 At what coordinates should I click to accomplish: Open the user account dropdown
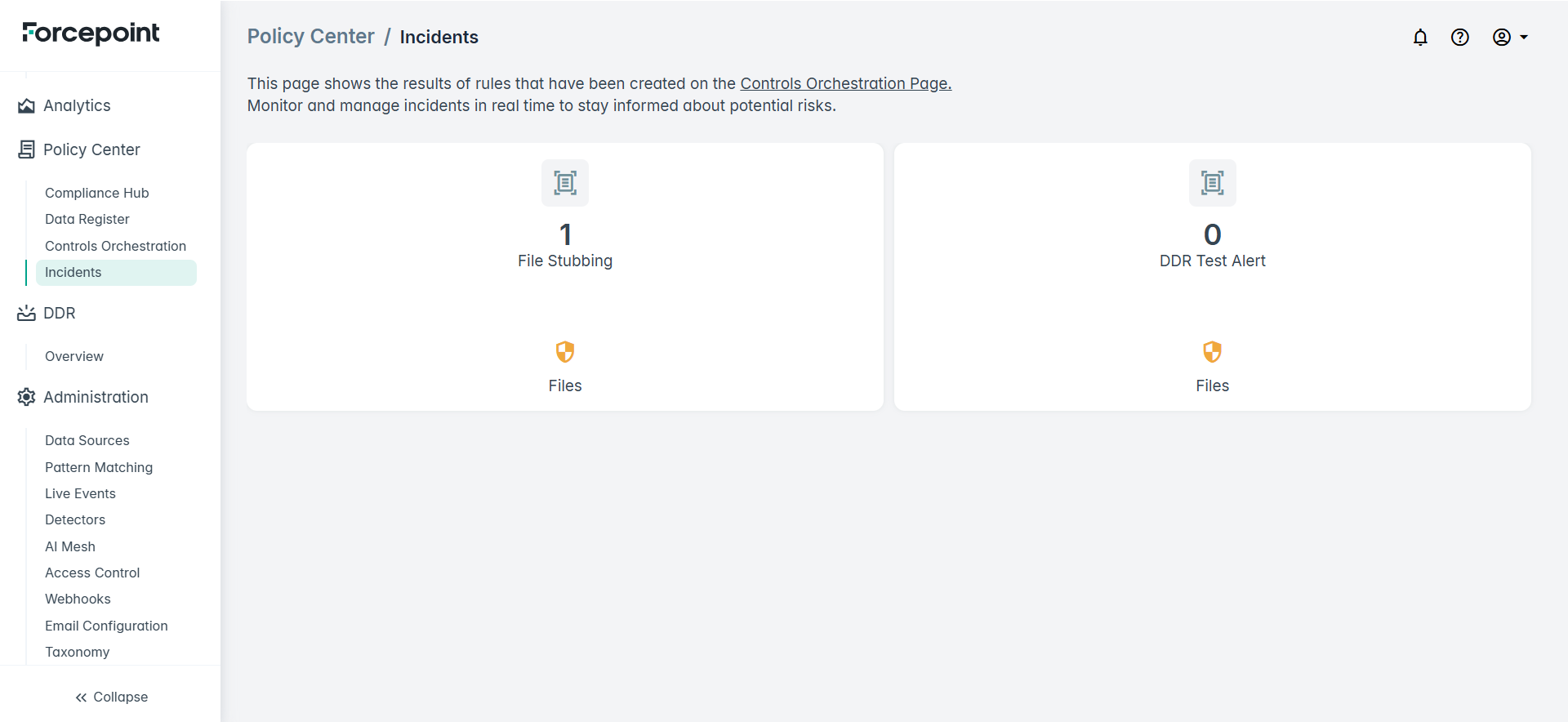click(1510, 37)
